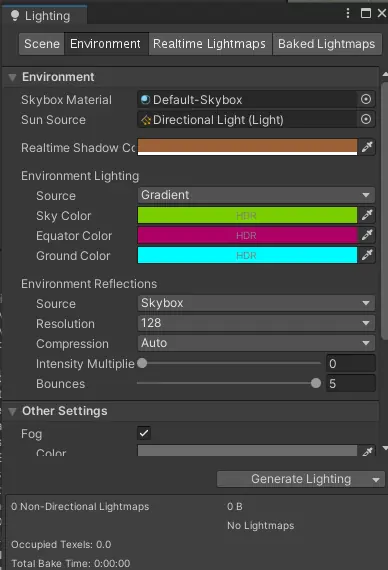
Task: Click the Fog label
Action: (32, 434)
